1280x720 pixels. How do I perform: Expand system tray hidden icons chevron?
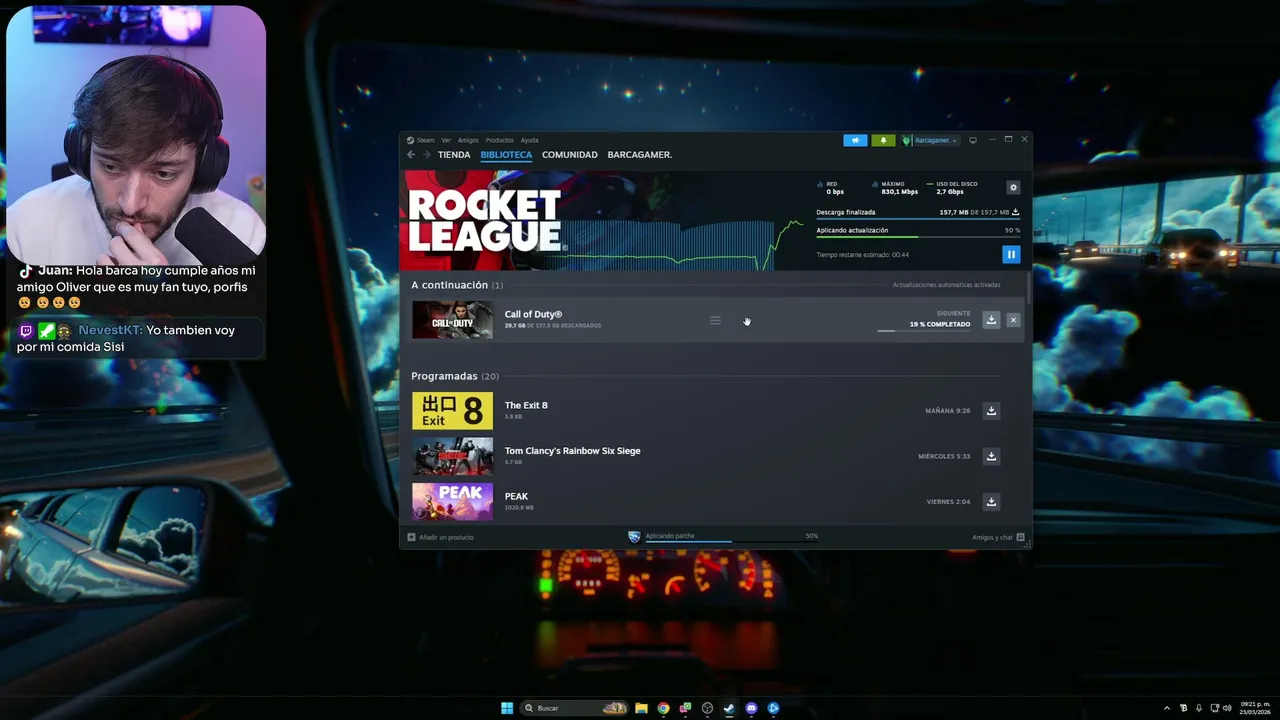pos(1166,708)
